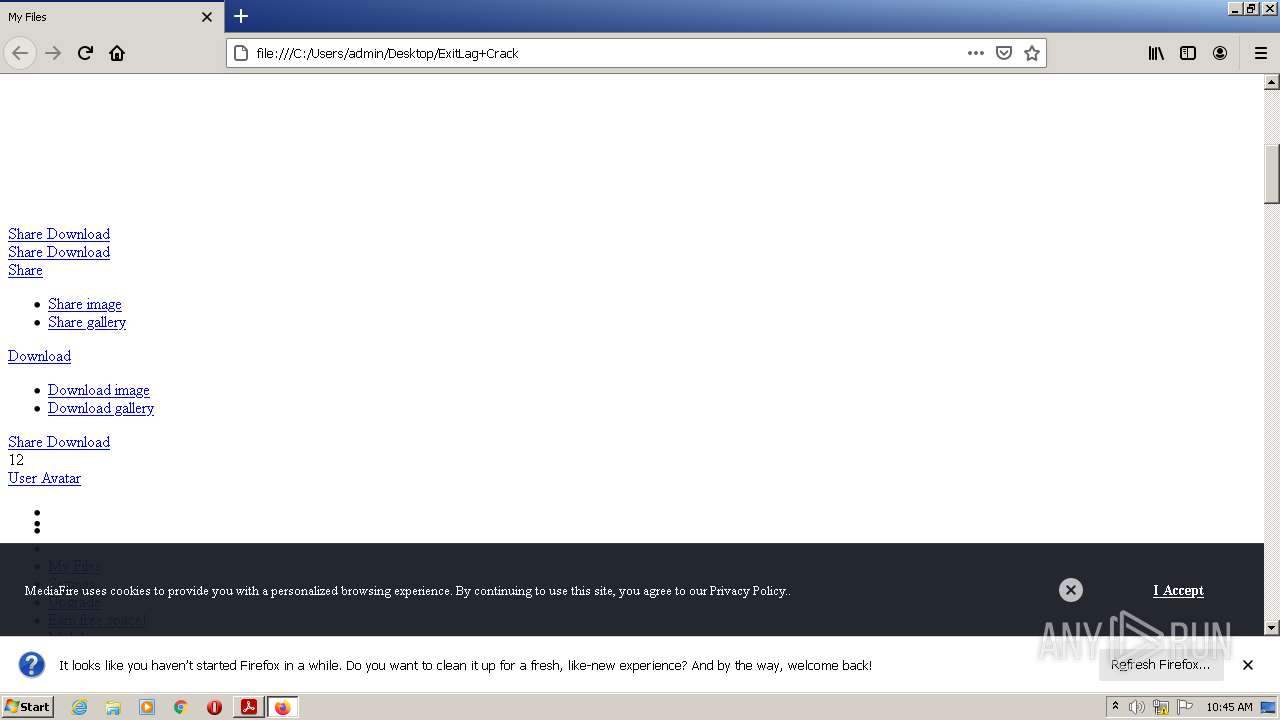The image size is (1280, 720).
Task: Open Action Center flag tray icon
Action: pos(1185,707)
